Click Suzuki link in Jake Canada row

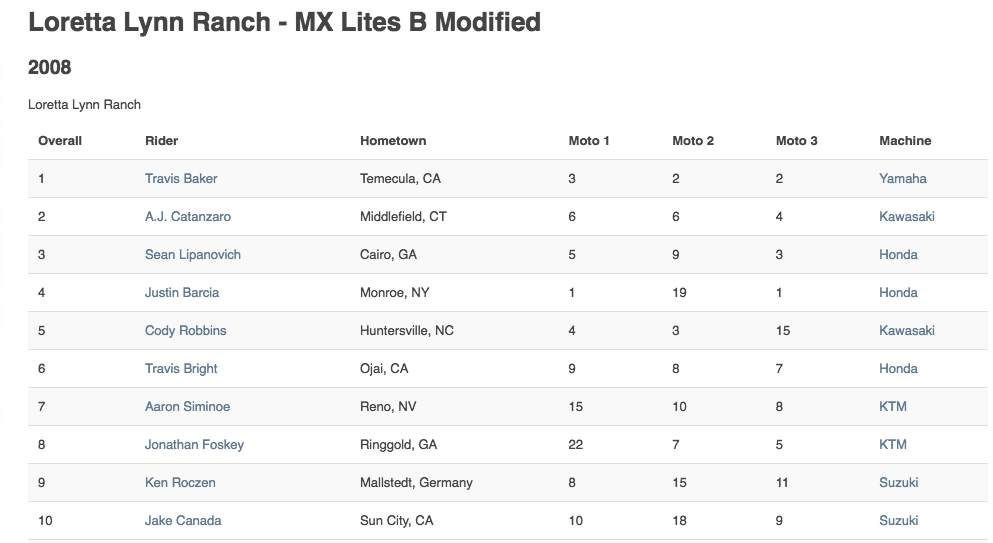(x=899, y=521)
